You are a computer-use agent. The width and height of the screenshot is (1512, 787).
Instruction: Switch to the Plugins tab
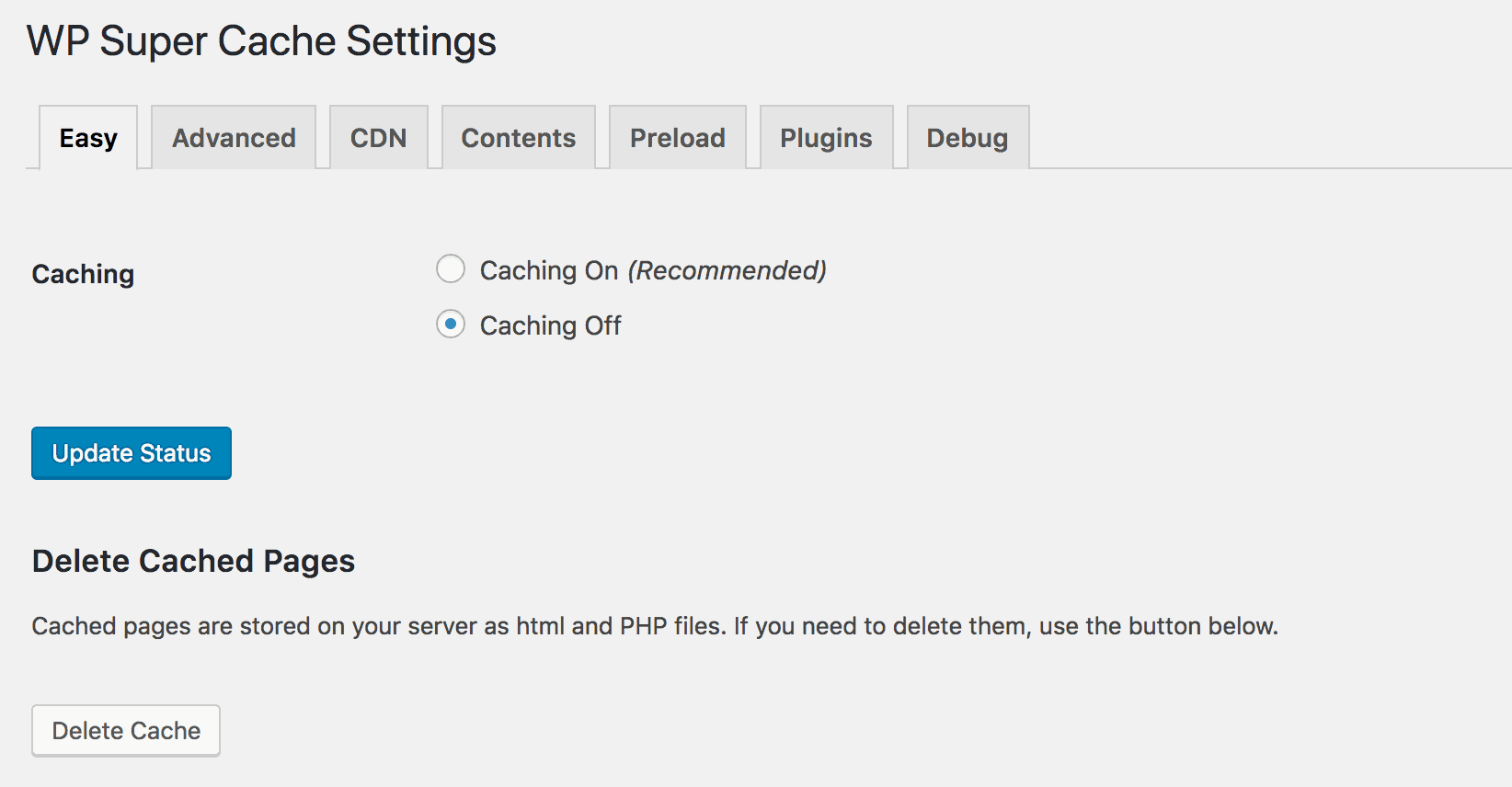(827, 138)
